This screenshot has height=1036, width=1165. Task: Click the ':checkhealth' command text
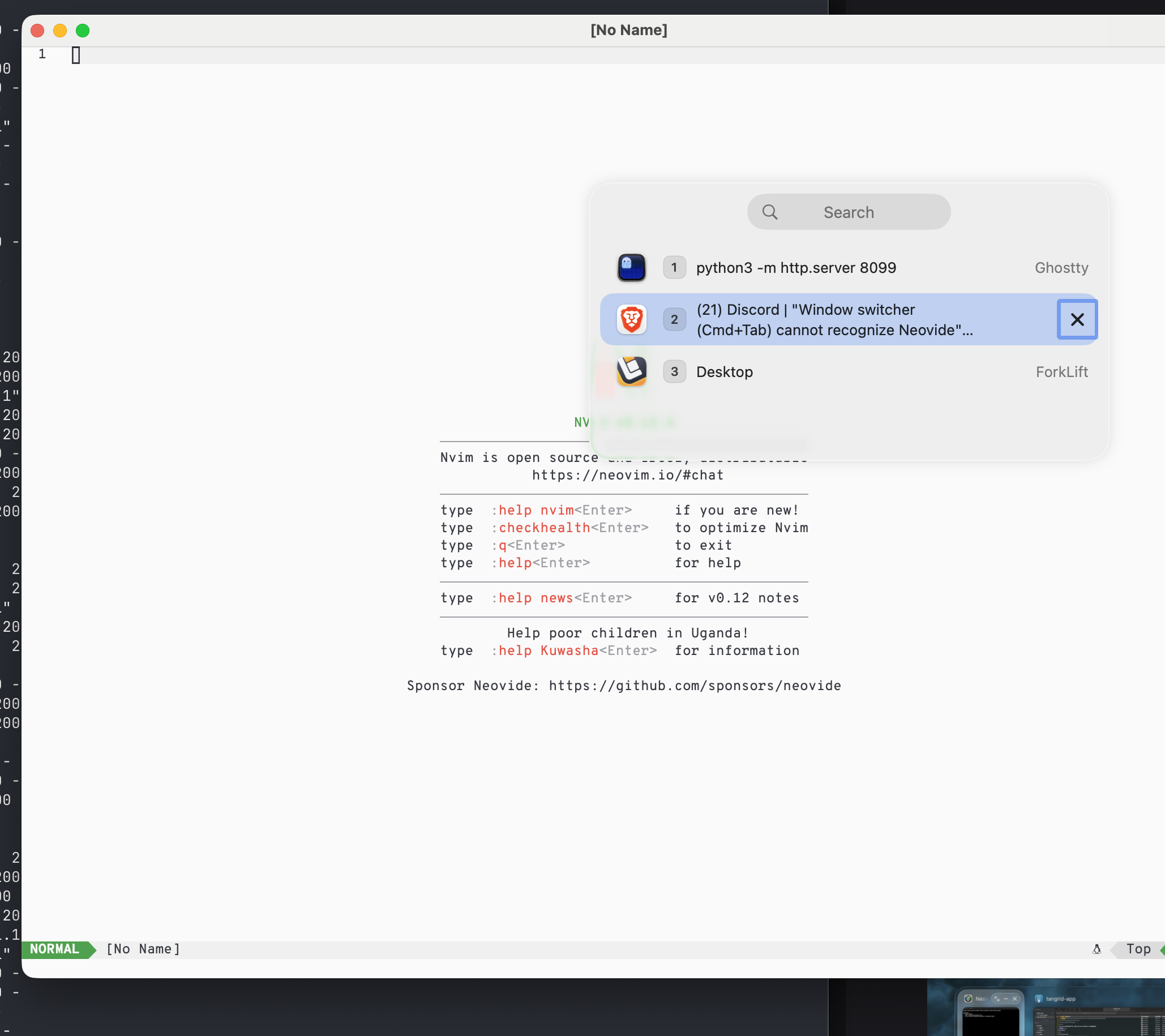[540, 528]
